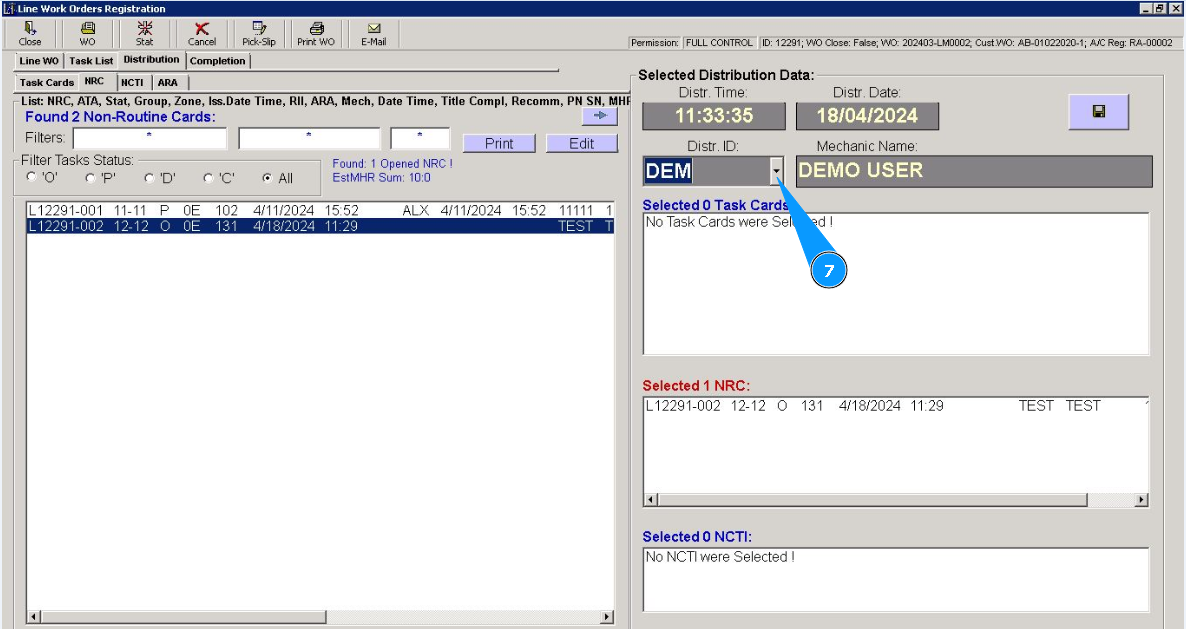Viewport: 1186px width, 629px height.
Task: Open the NCTI sub-tab
Action: click(x=132, y=82)
